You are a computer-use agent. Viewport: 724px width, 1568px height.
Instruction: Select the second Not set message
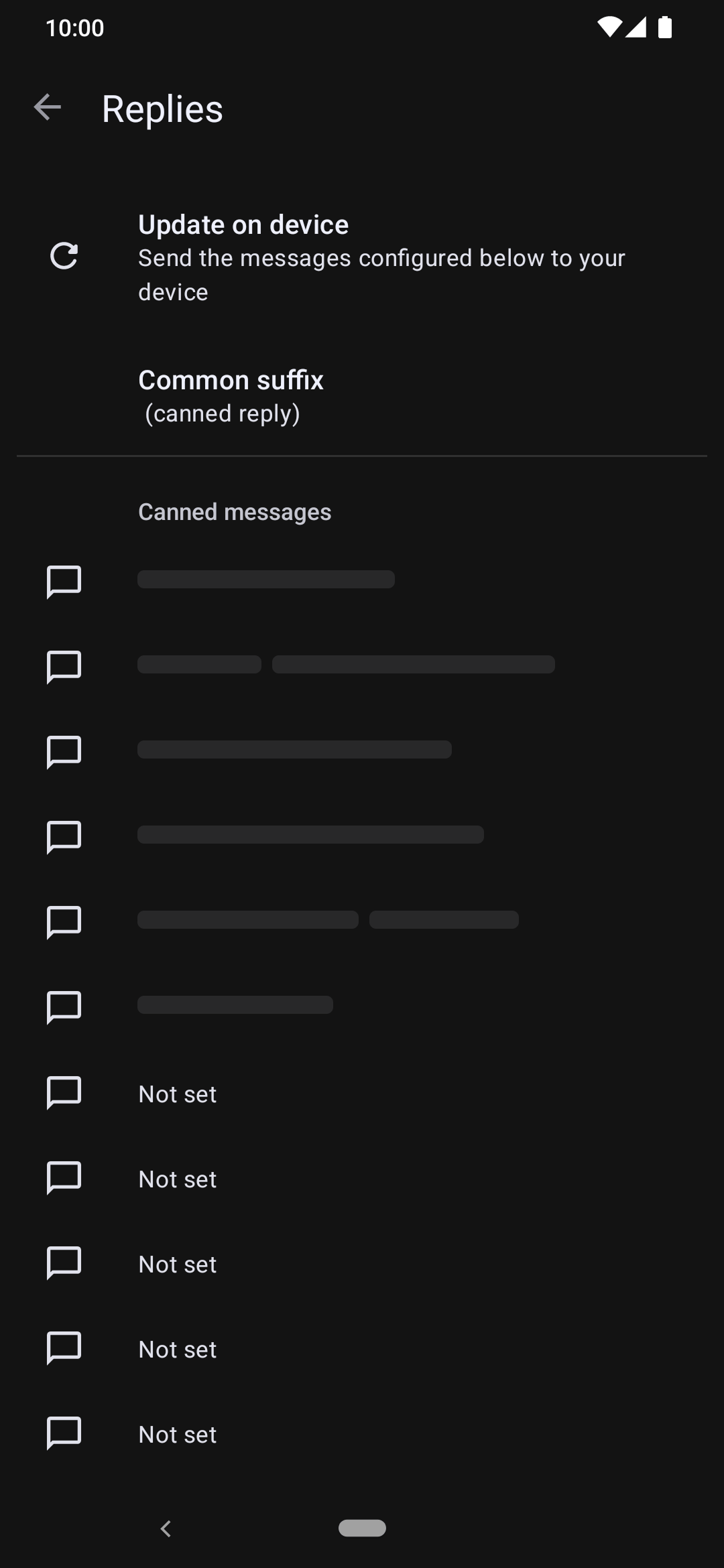tap(362, 1179)
